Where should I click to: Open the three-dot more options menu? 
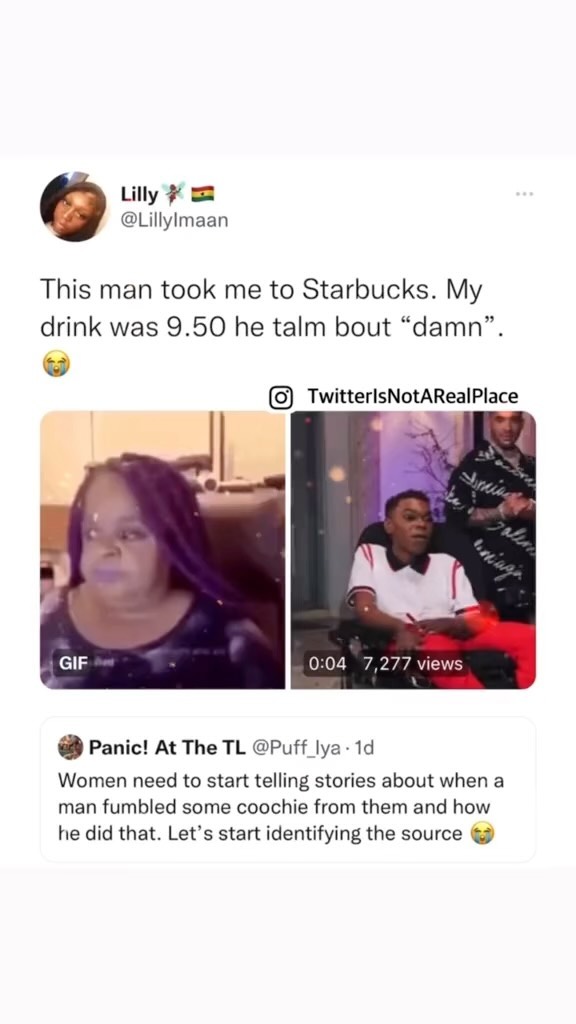click(x=524, y=194)
